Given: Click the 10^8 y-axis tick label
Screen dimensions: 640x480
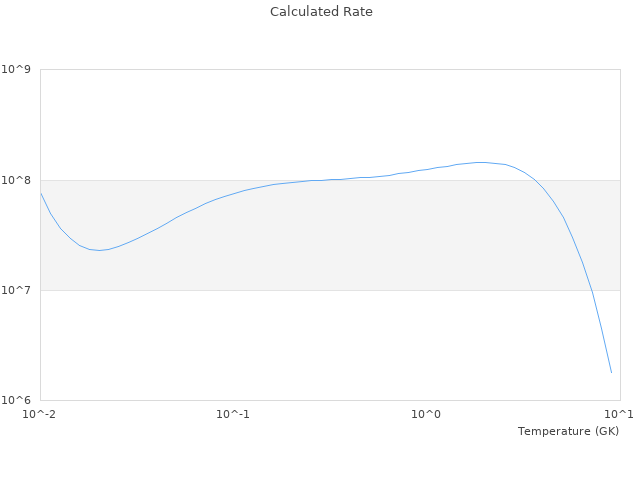Looking at the screenshot, I should coord(17,181).
